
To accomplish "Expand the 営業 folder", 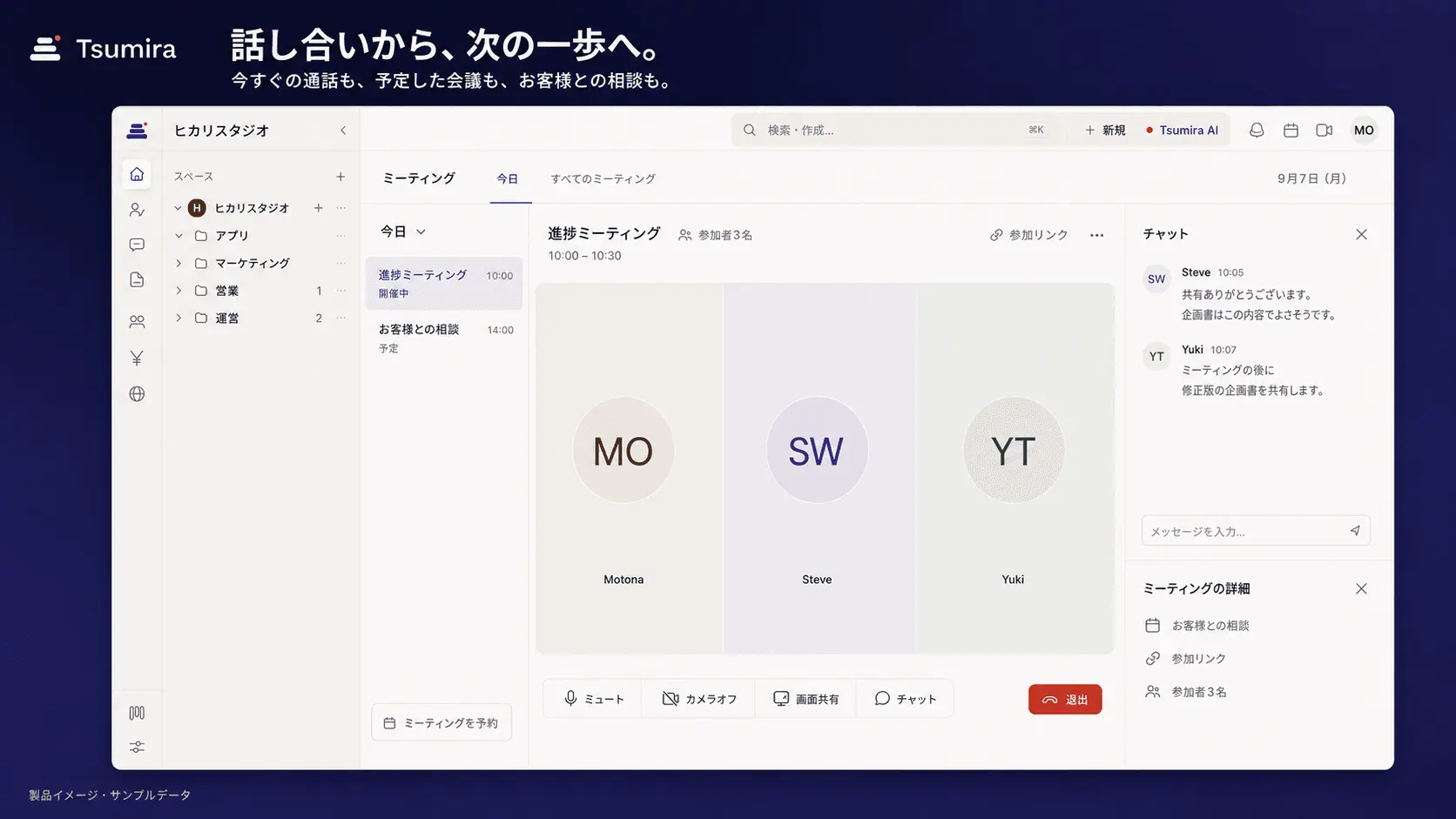I will [179, 291].
